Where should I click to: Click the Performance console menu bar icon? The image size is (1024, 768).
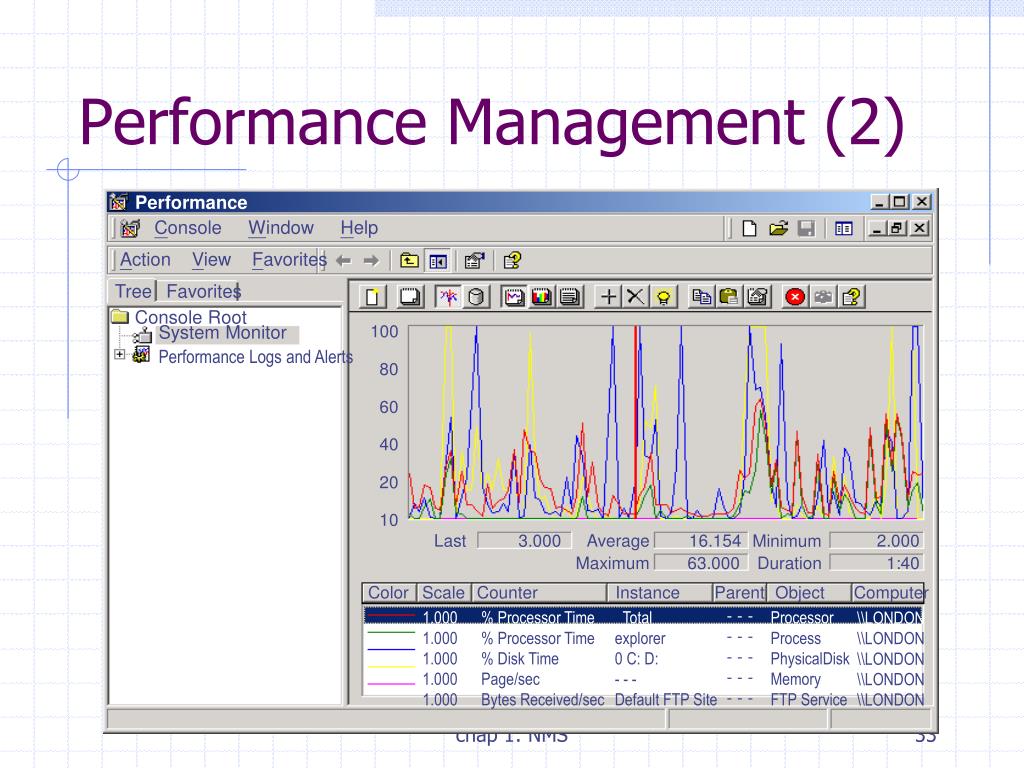click(130, 228)
